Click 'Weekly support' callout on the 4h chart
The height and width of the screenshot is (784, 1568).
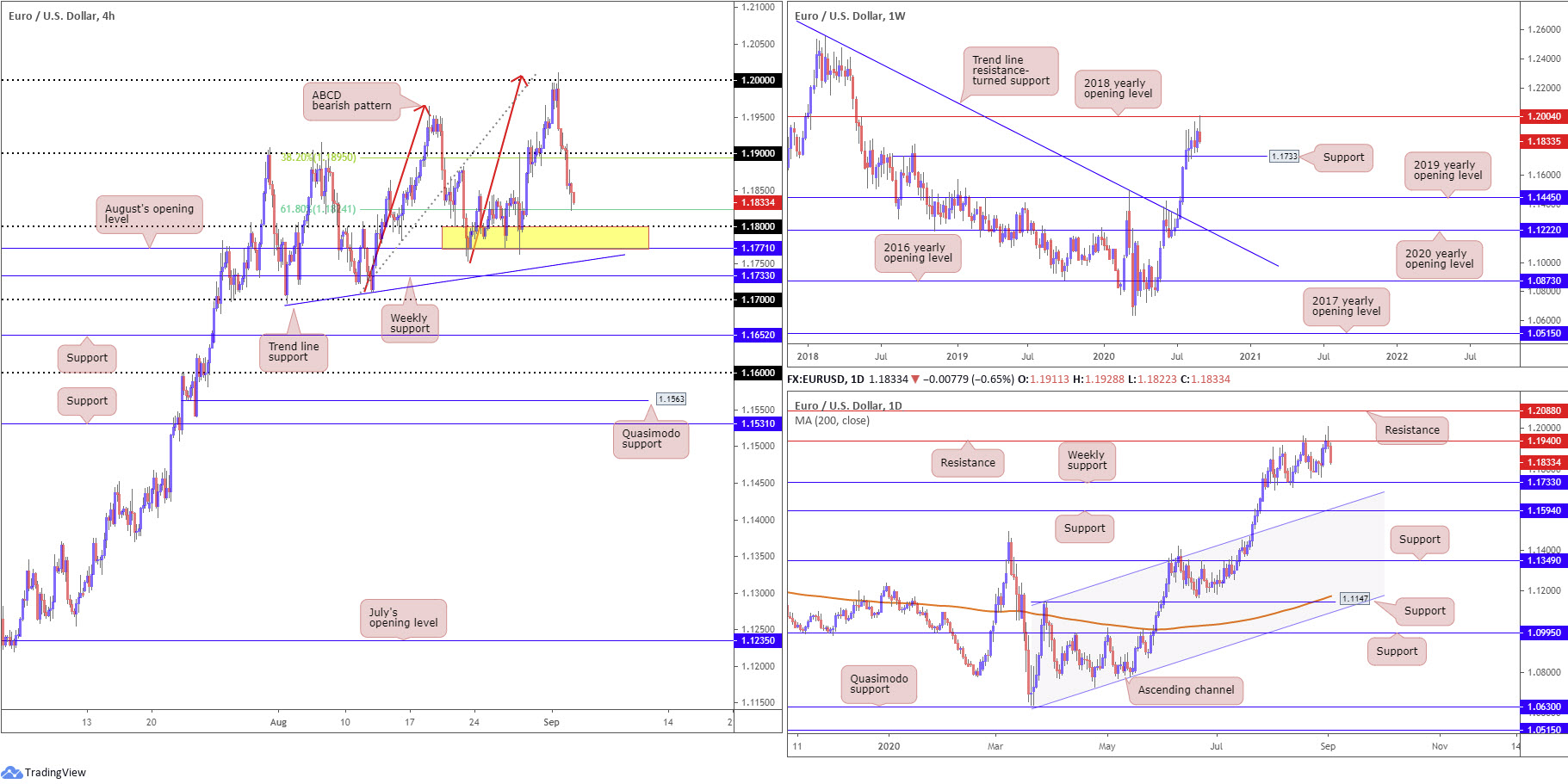[x=410, y=324]
